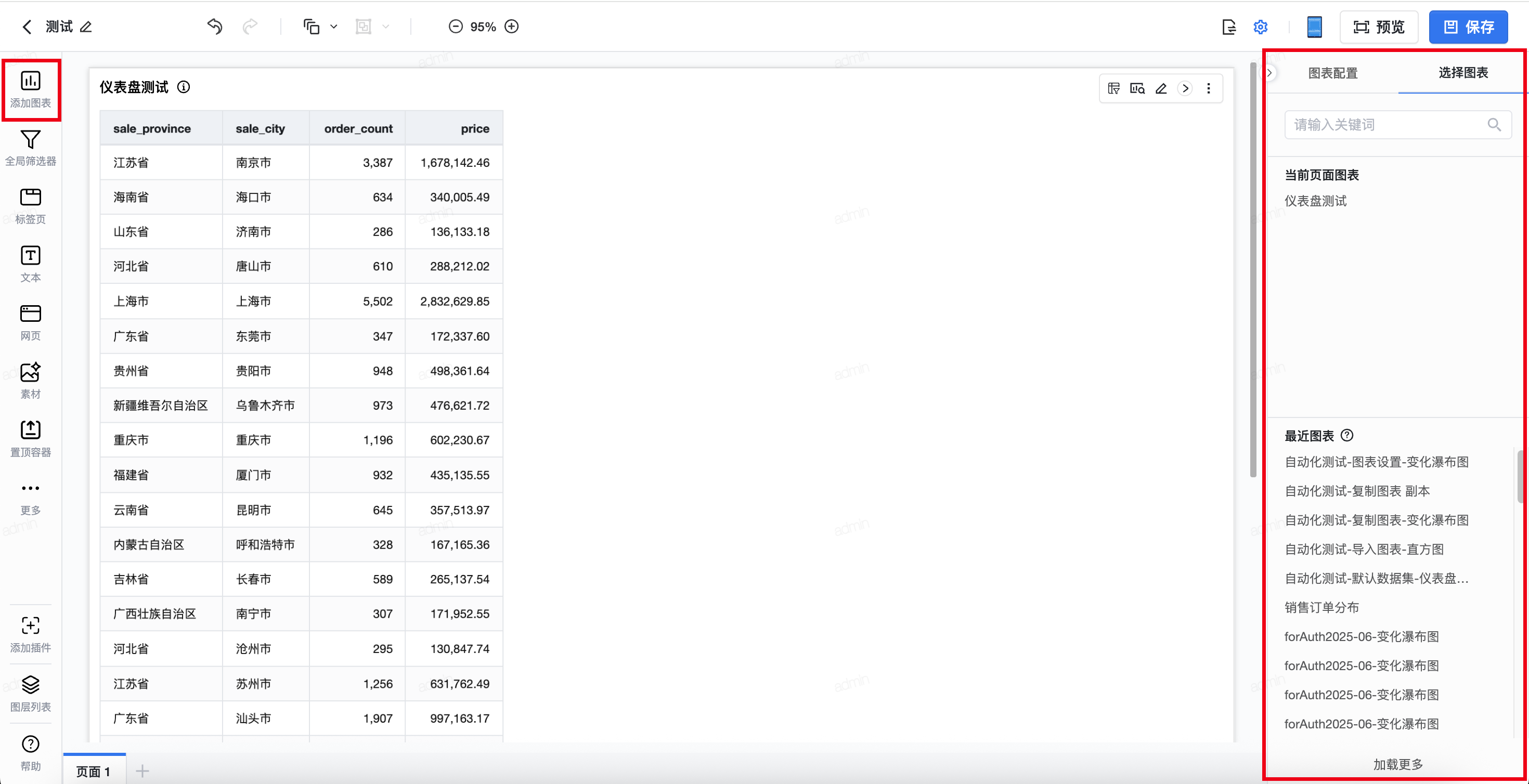Viewport: 1529px width, 784px height.
Task: Open 更多 more components
Action: 31,498
